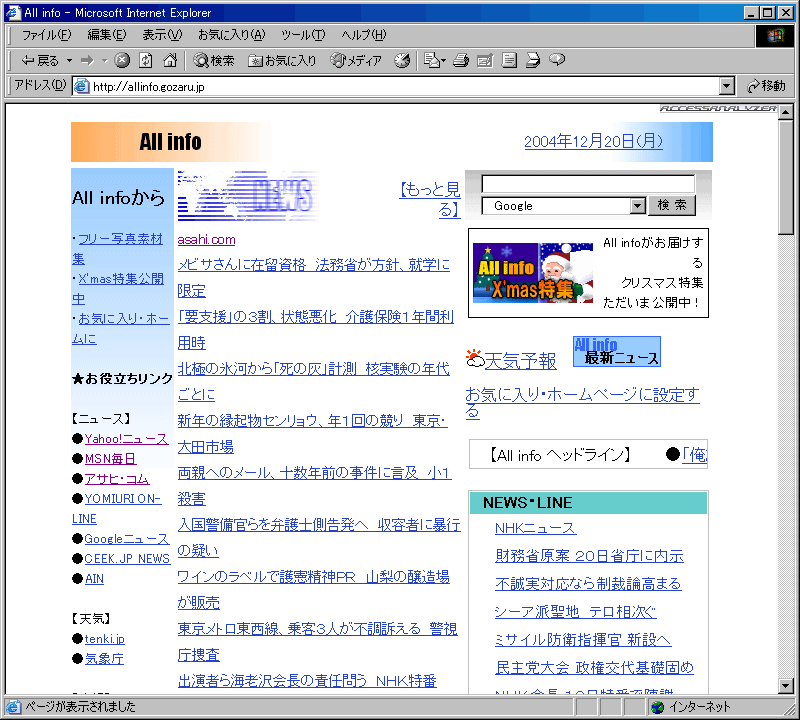
Task: Click the NEWS logo banner image
Action: click(x=248, y=196)
